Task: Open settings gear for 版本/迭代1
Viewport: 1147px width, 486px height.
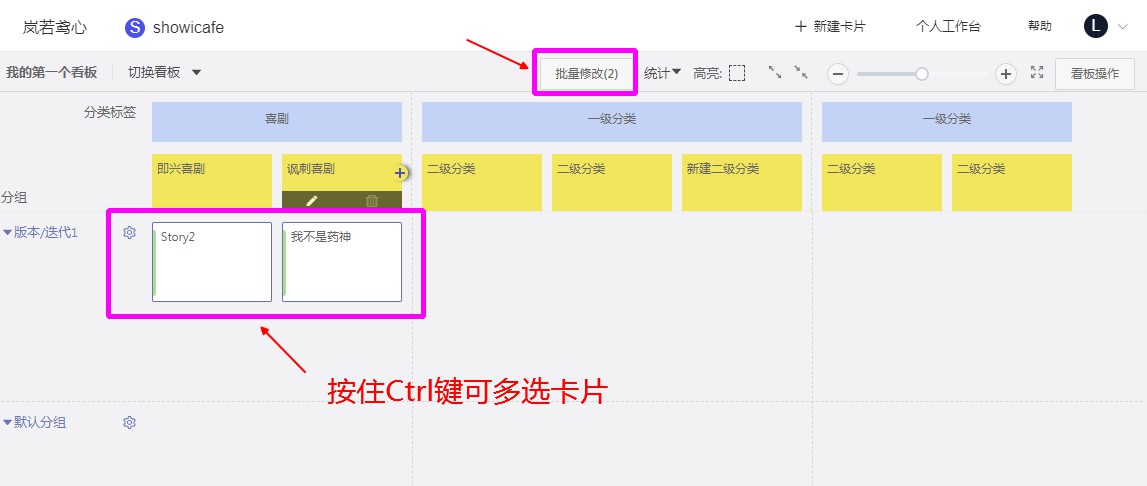Action: click(129, 233)
